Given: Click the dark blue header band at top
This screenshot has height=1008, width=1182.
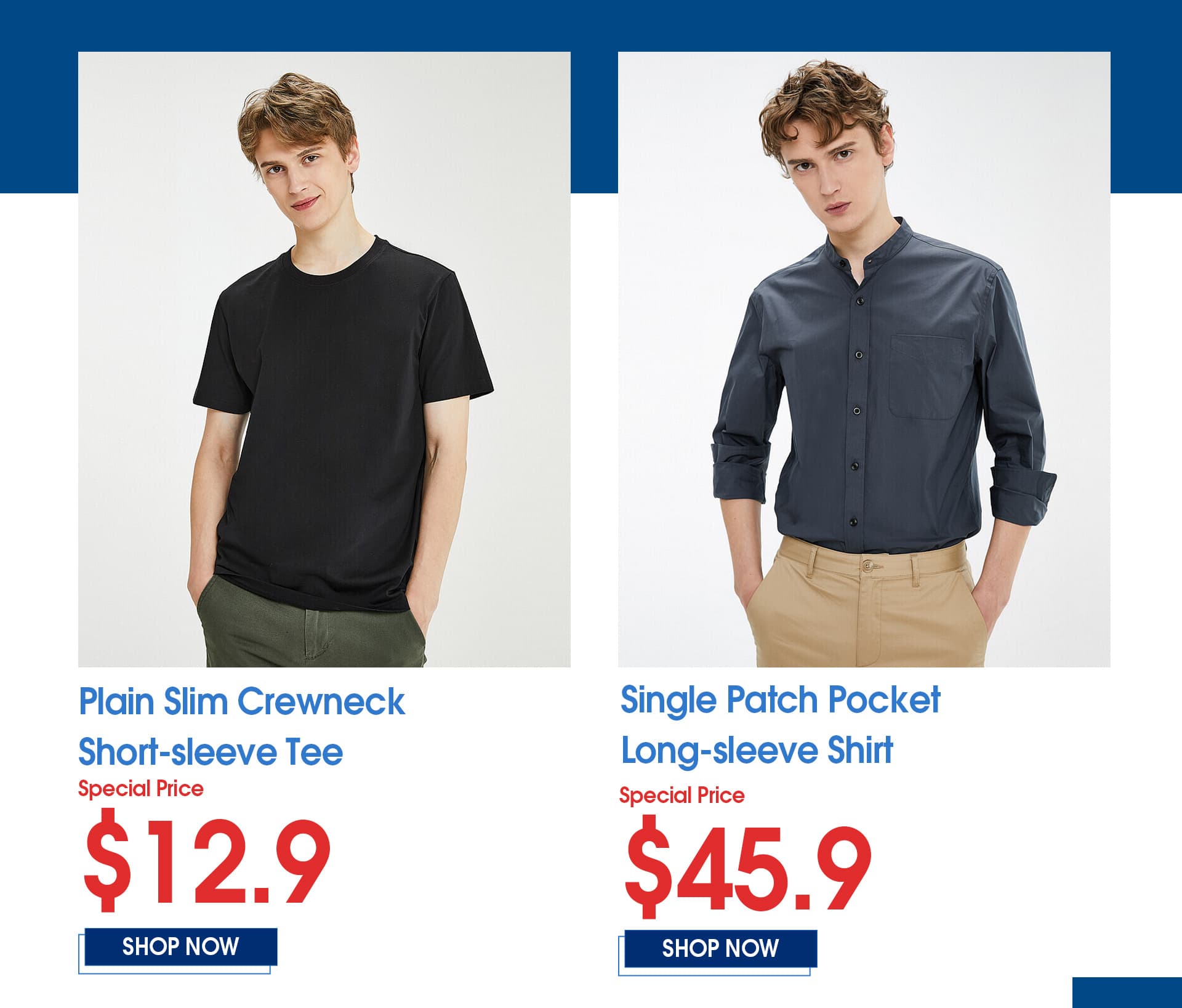Looking at the screenshot, I should click(591, 25).
